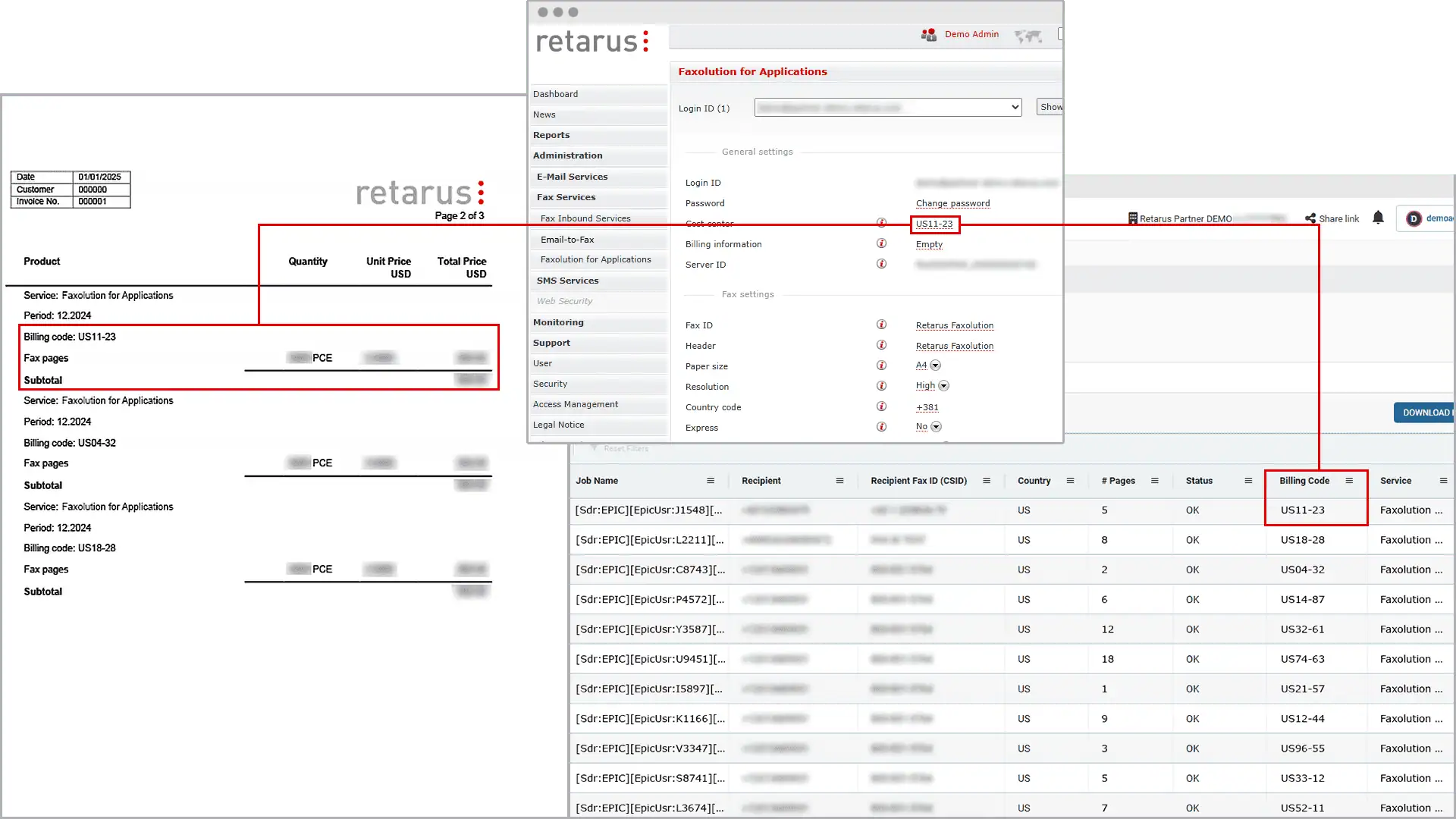1456x819 pixels.
Task: Click the Fax ID Retarus Faxolution link
Action: tap(954, 325)
